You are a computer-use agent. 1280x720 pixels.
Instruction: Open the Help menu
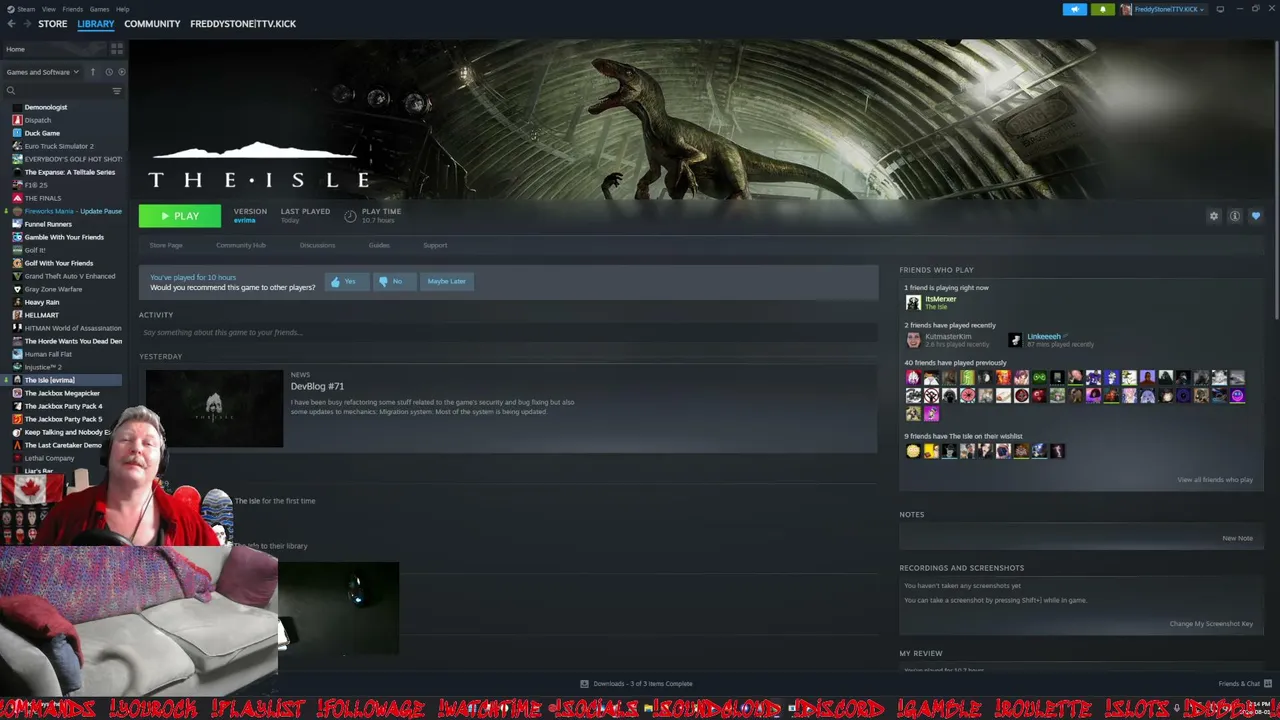click(x=122, y=9)
